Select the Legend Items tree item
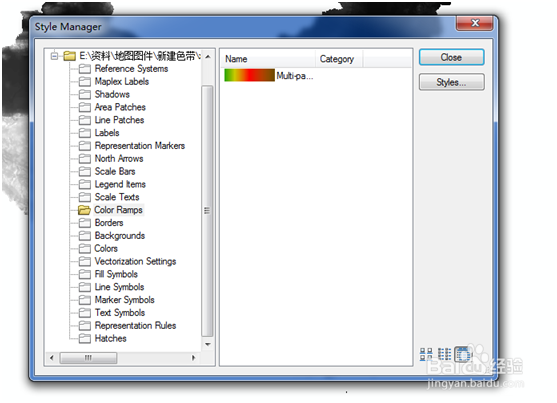This screenshot has width=557, height=403. pyautogui.click(x=120, y=184)
